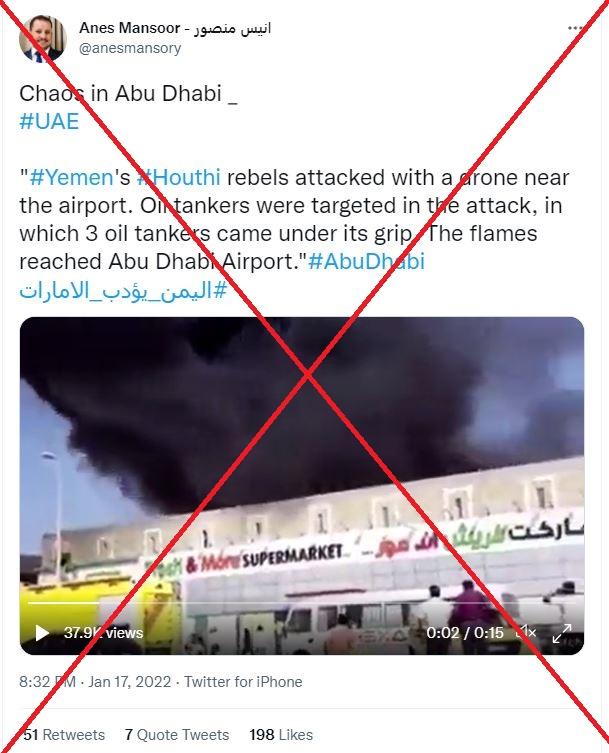Seek along the video progress bar
Screen dimensions: 609x753
(302, 603)
